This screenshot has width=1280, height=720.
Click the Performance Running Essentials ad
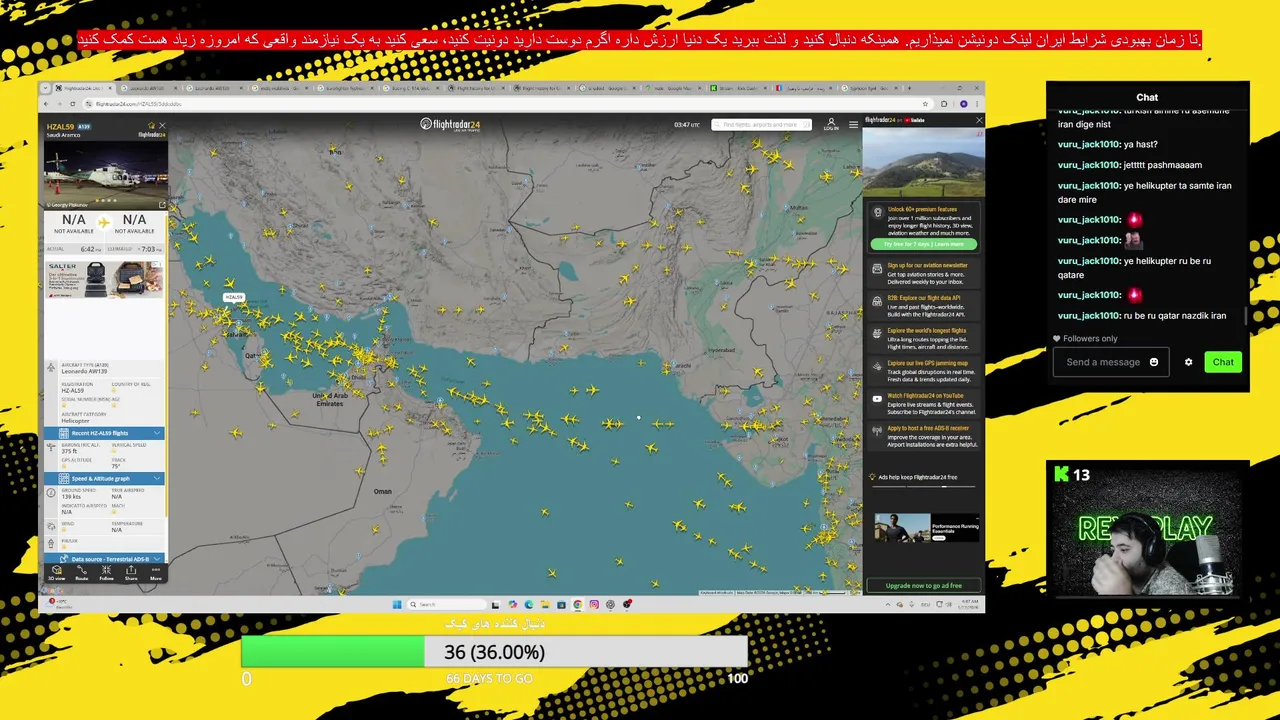[926, 527]
